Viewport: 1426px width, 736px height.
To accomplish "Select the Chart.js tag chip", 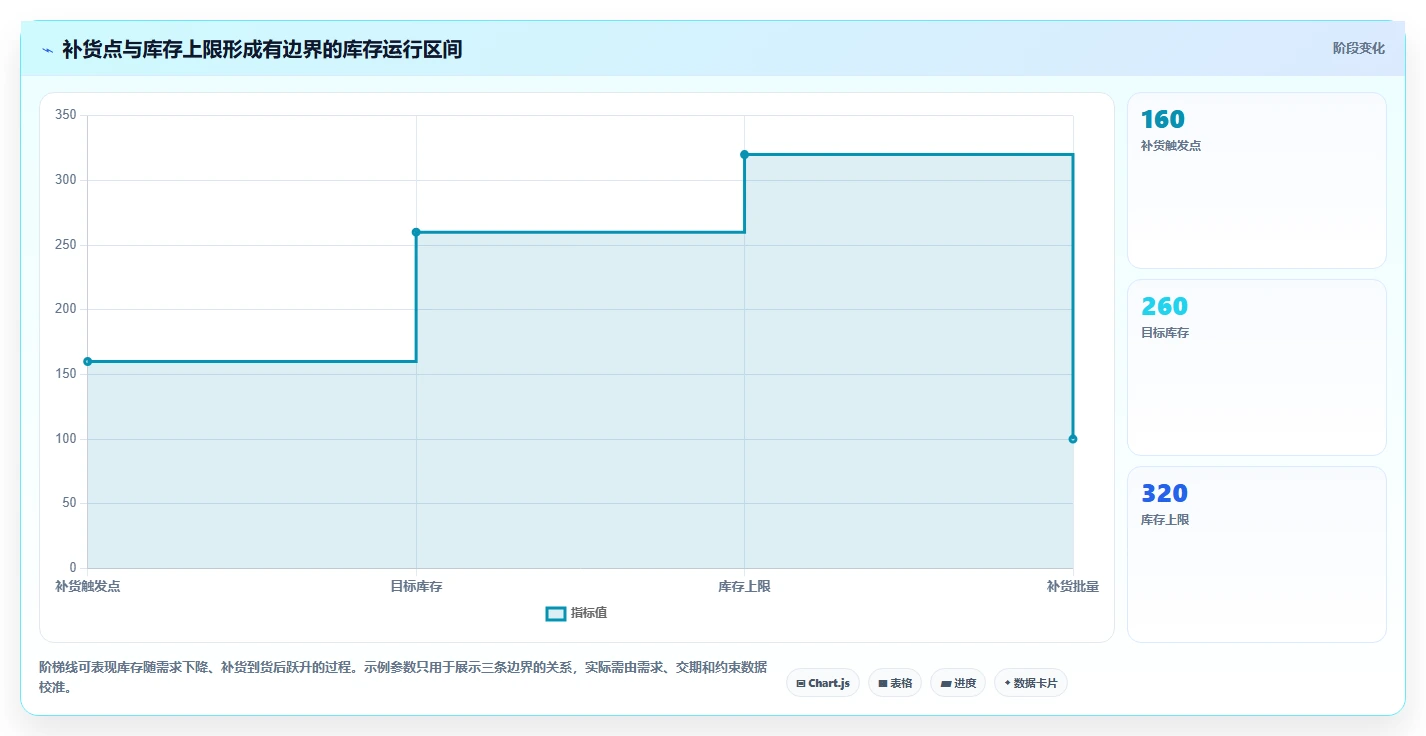I will [823, 683].
